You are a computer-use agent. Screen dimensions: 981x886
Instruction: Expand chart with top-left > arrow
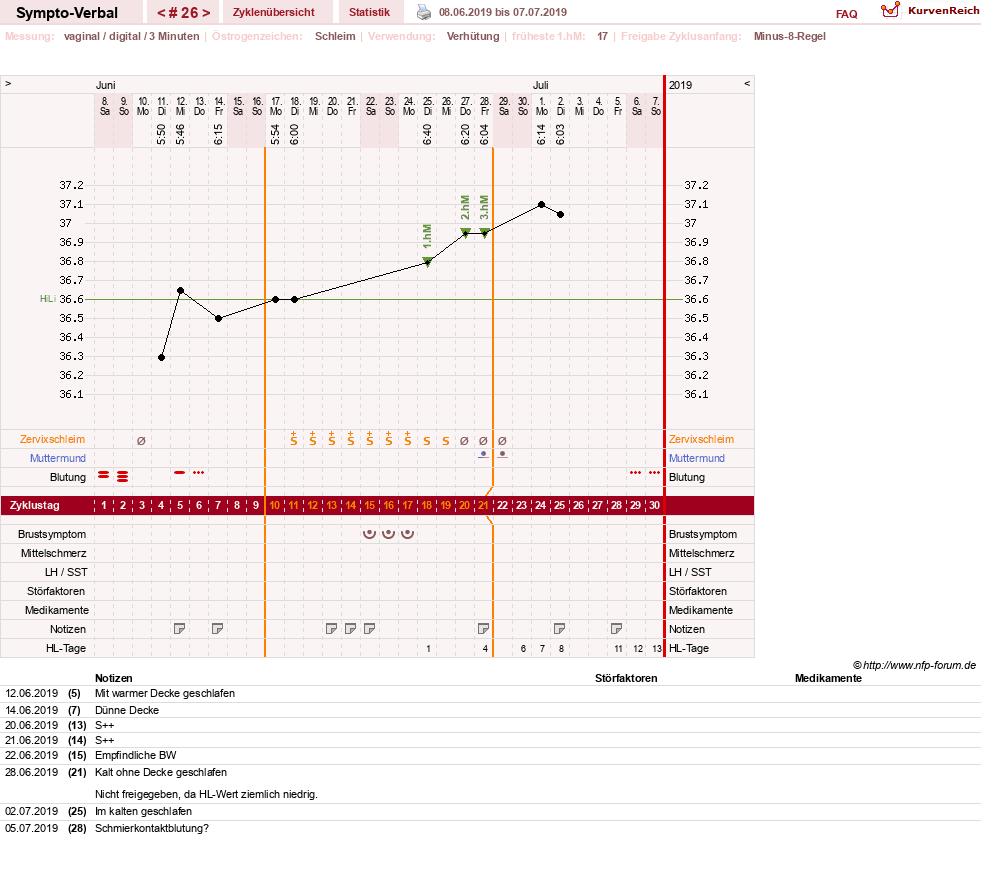coord(8,83)
